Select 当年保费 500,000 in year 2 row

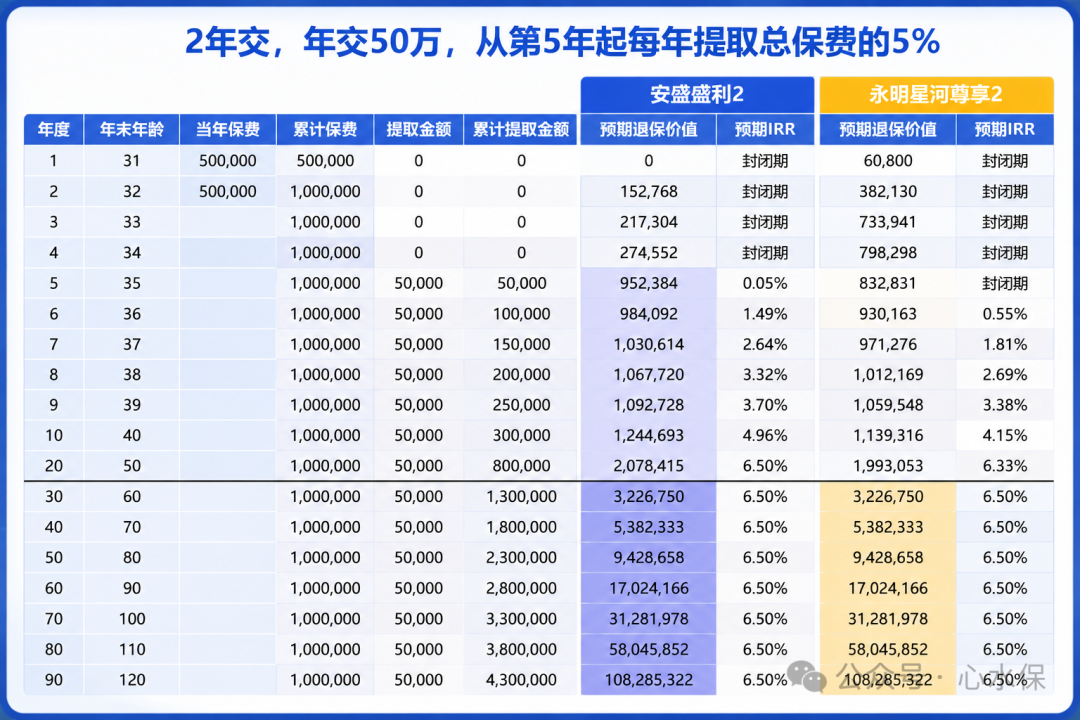227,192
